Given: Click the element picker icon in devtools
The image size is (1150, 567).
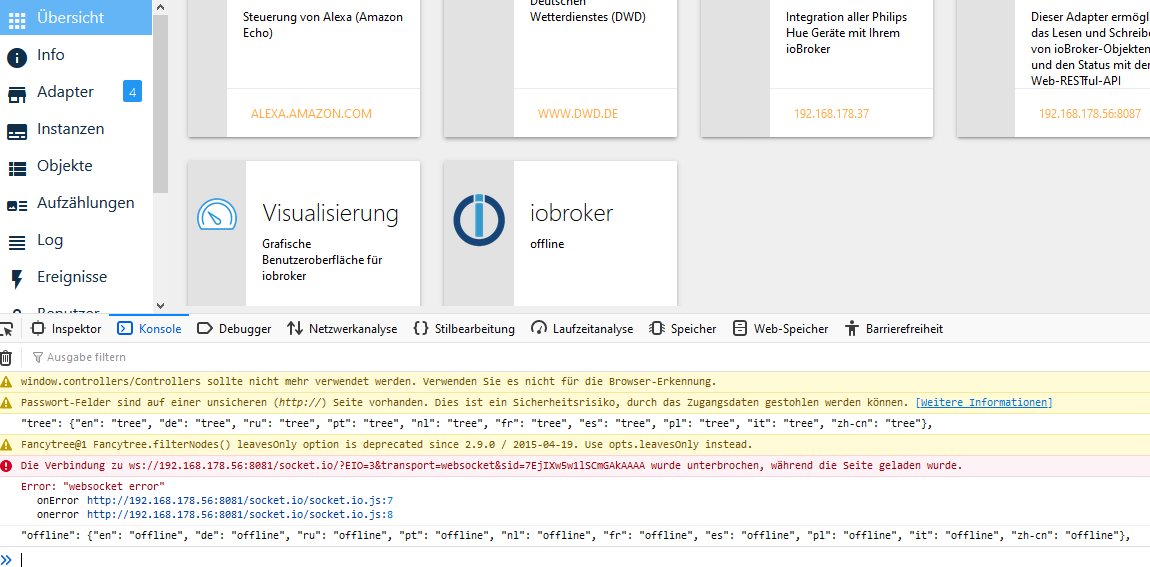Looking at the screenshot, I should pos(6,328).
